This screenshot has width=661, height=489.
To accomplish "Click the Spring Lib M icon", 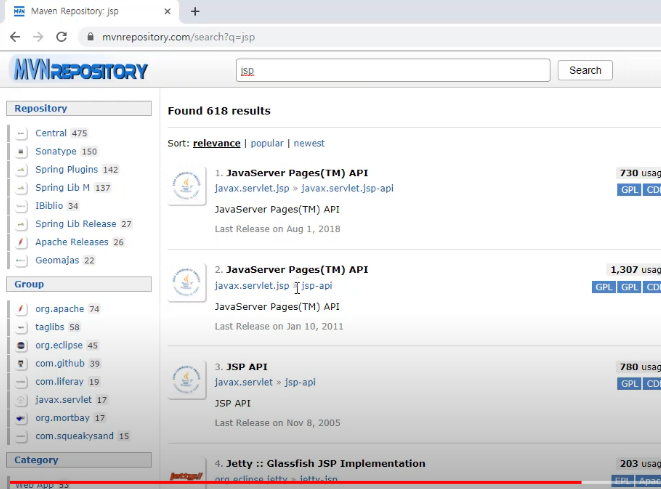I will (21, 188).
